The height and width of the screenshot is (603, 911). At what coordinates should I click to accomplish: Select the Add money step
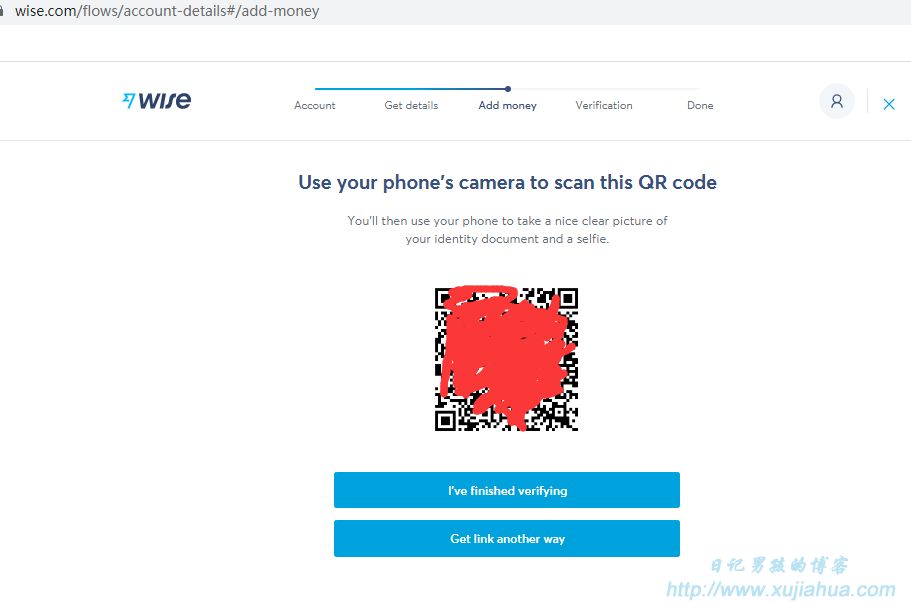click(507, 105)
